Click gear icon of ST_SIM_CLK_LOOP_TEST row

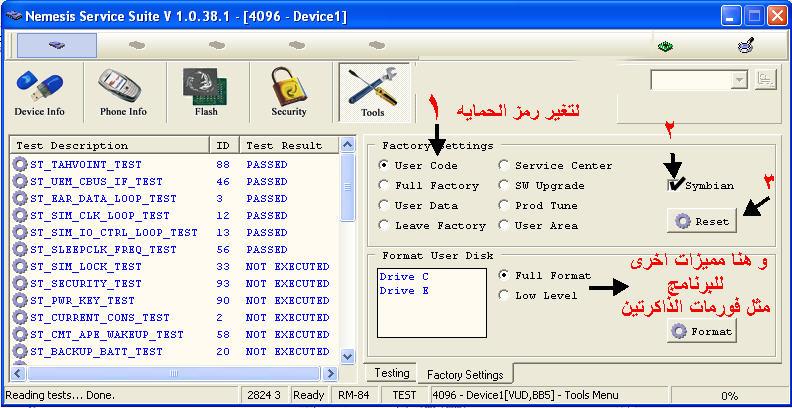coord(20,216)
